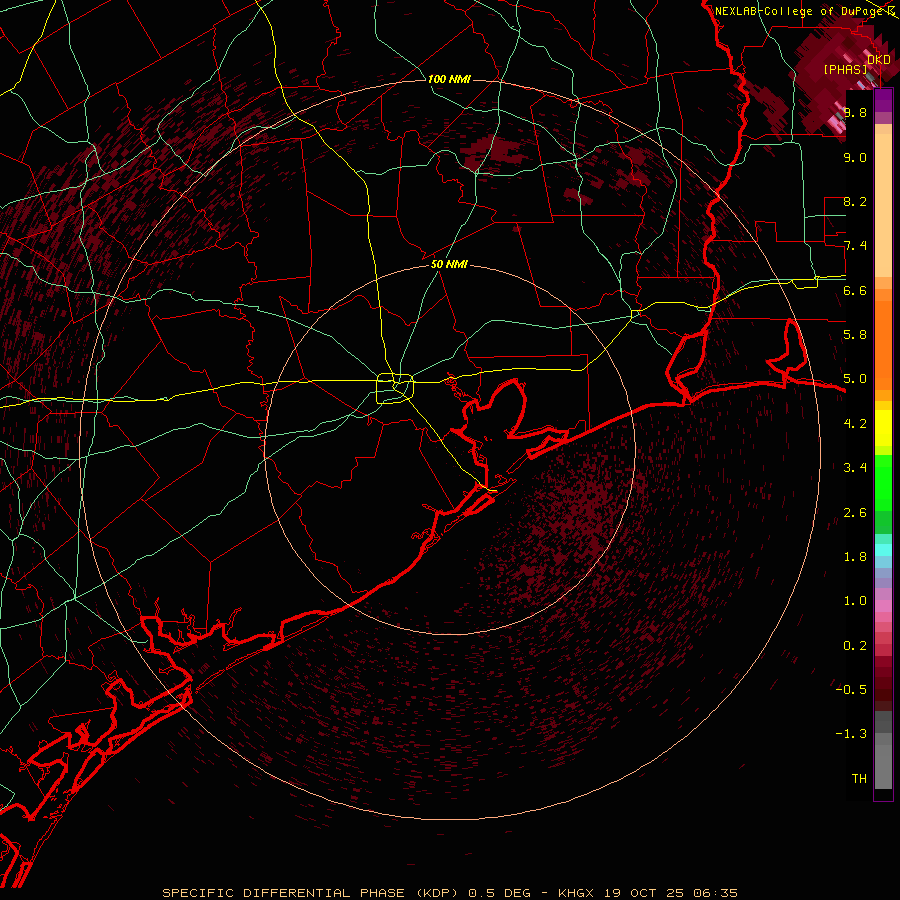Click the Specific Differential Phase caption text
The image size is (900, 900).
click(449, 893)
